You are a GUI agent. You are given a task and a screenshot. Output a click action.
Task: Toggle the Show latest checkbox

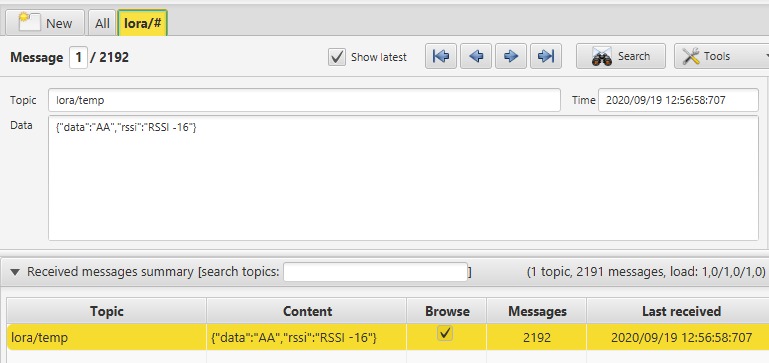[336, 57]
